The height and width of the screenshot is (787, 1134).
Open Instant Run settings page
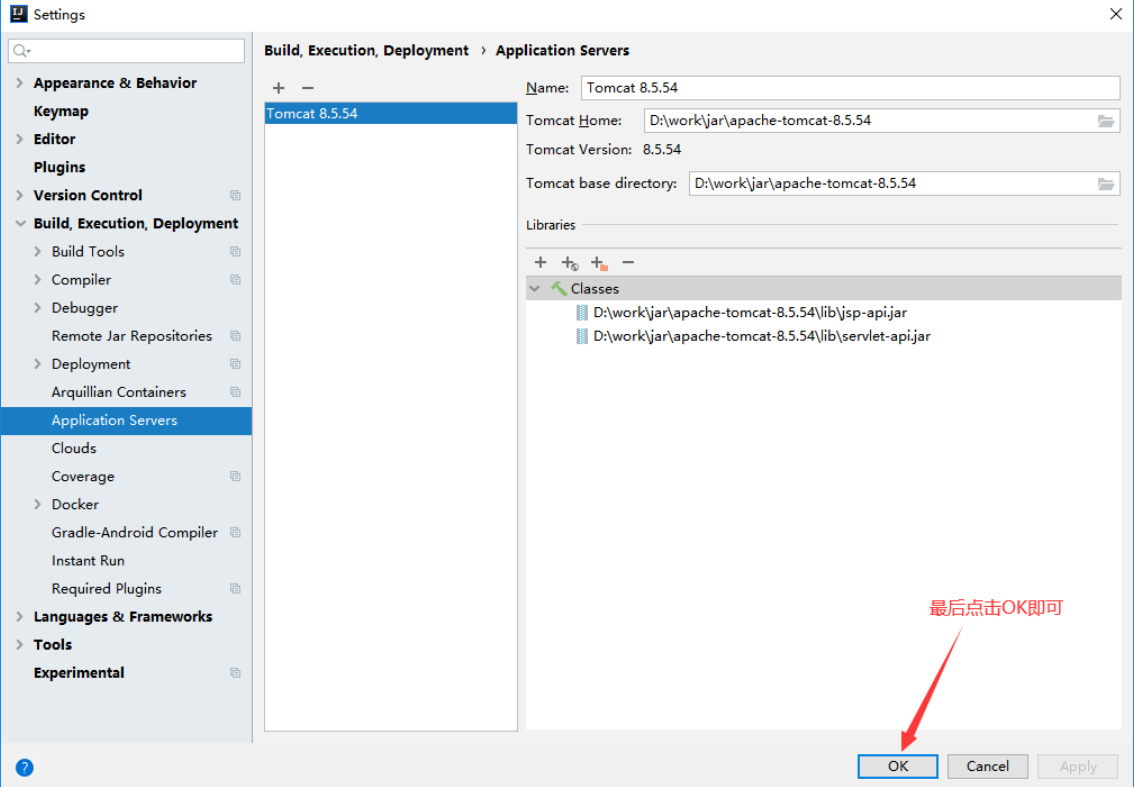[x=88, y=561]
